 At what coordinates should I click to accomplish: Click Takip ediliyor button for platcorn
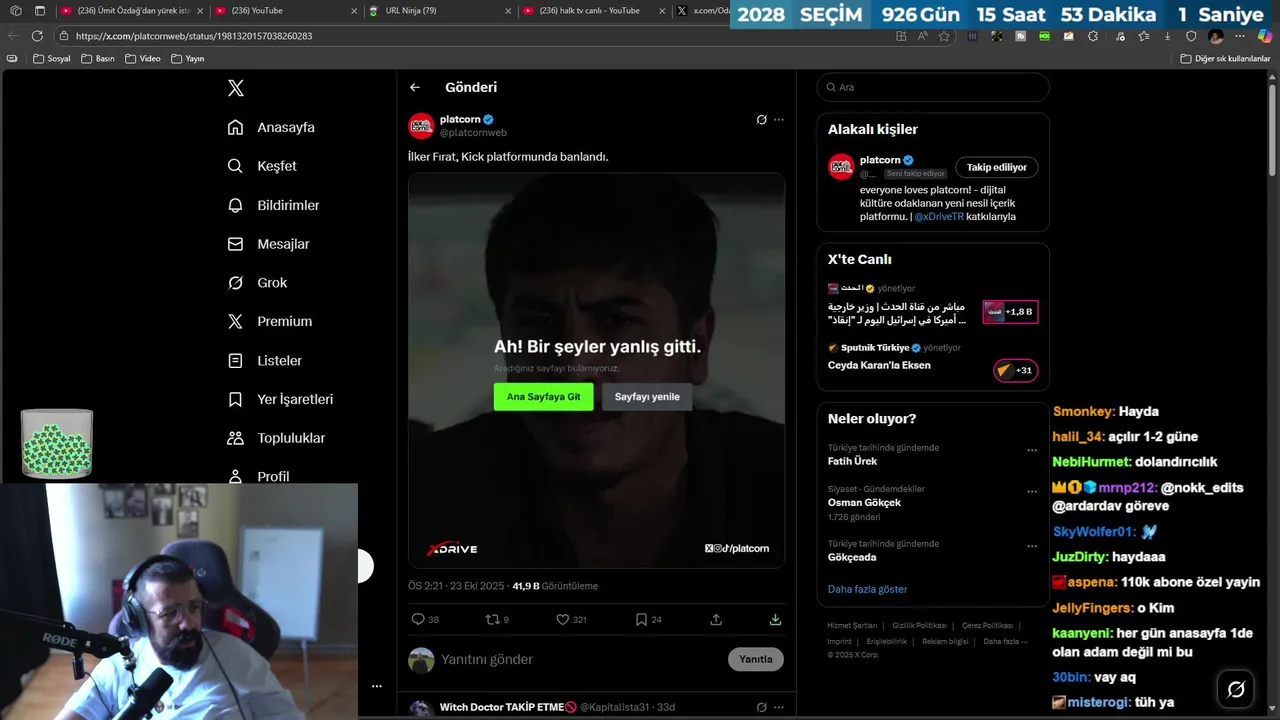pyautogui.click(x=996, y=167)
